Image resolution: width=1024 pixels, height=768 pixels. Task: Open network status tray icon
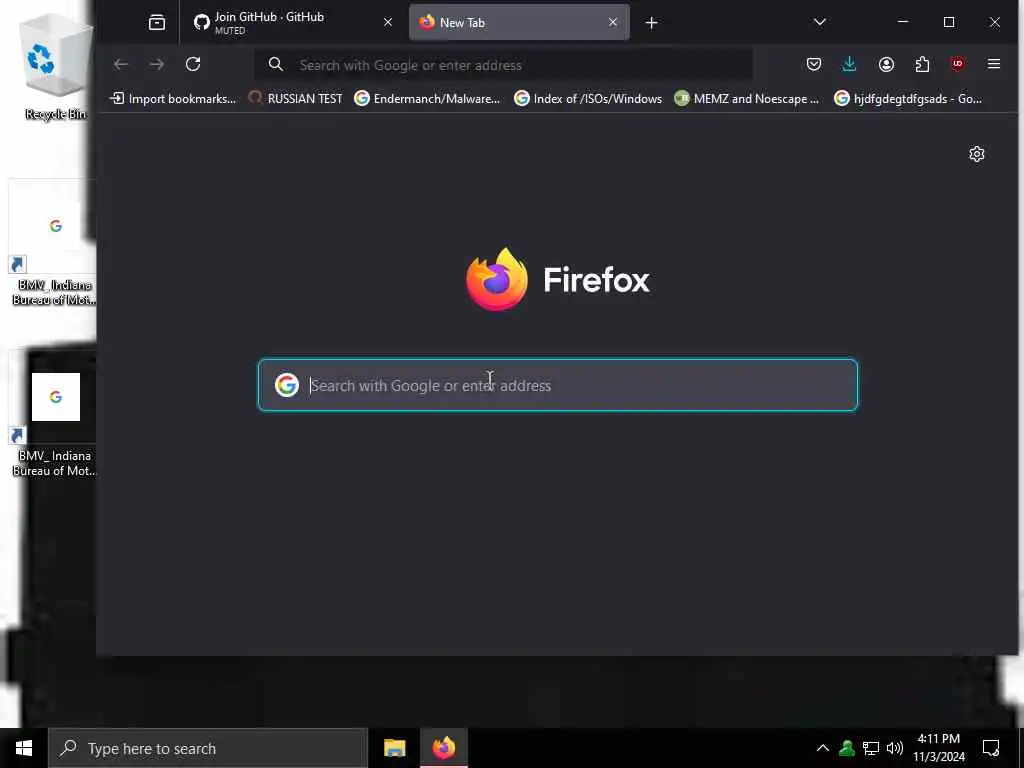pyautogui.click(x=871, y=748)
